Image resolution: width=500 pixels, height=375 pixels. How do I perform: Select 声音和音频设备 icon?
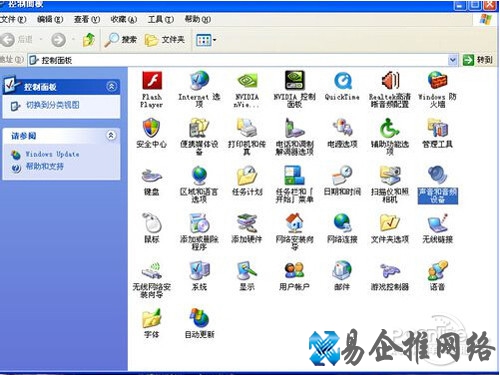438,184
